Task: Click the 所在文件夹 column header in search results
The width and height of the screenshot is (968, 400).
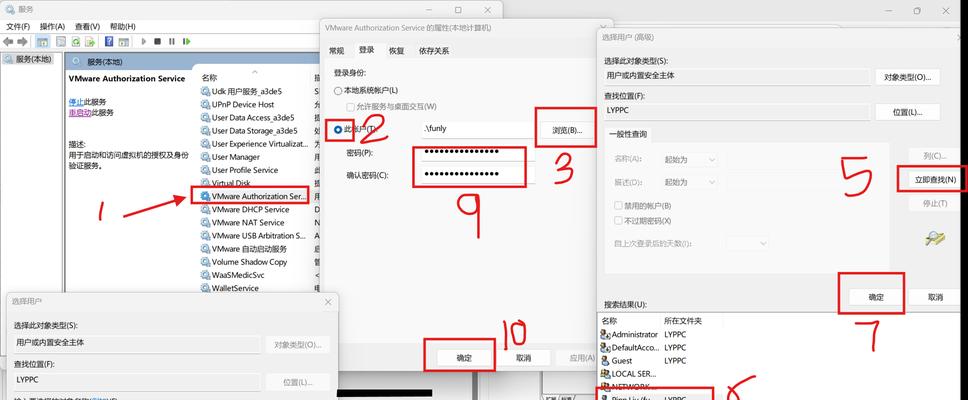Action: click(682, 321)
